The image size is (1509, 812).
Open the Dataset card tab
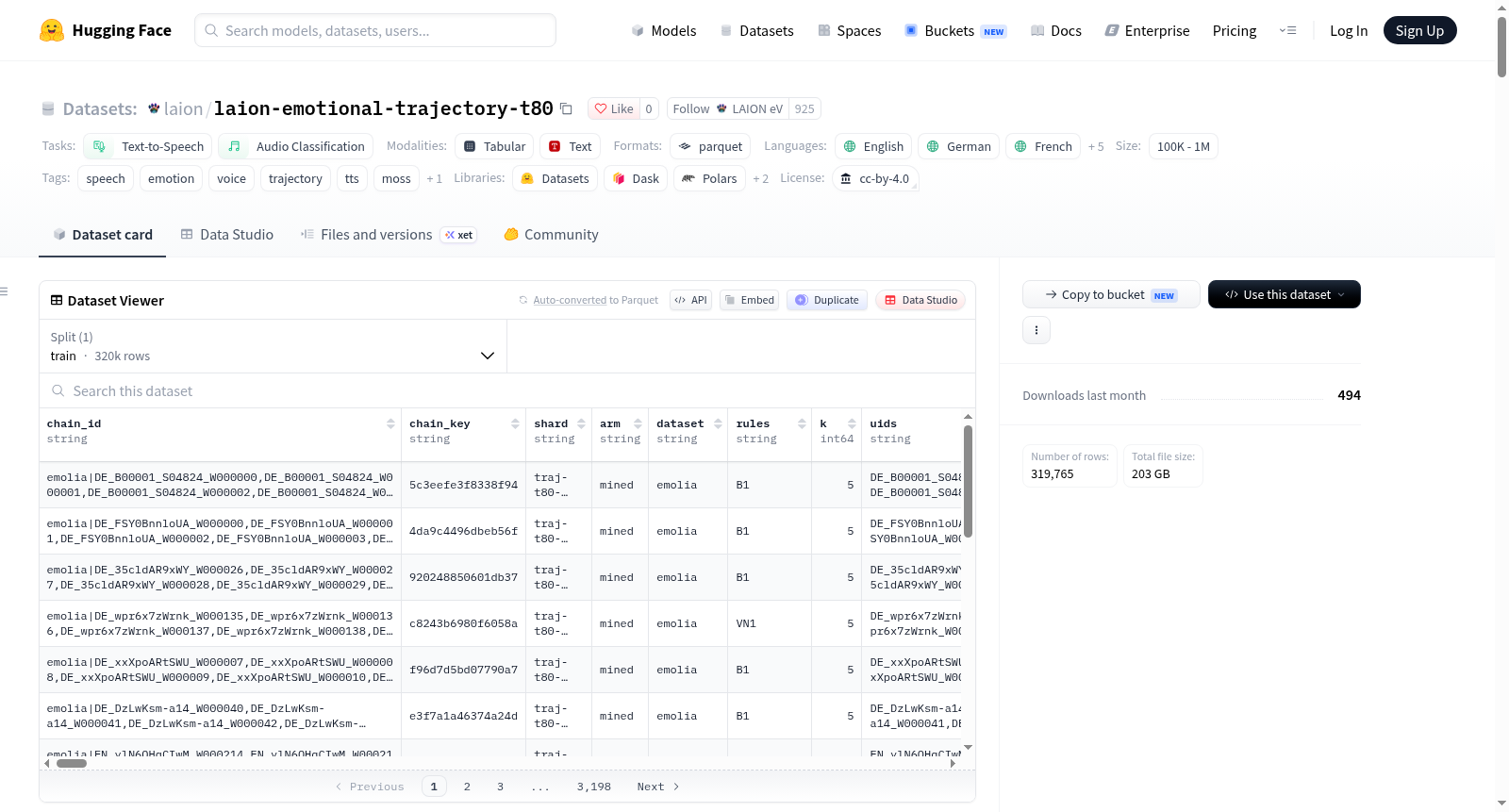pyautogui.click(x=102, y=235)
